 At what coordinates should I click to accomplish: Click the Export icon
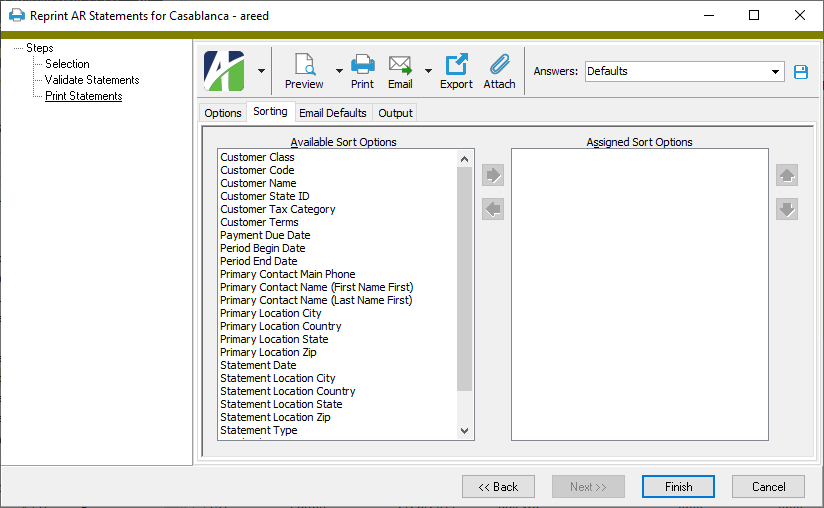pyautogui.click(x=456, y=66)
